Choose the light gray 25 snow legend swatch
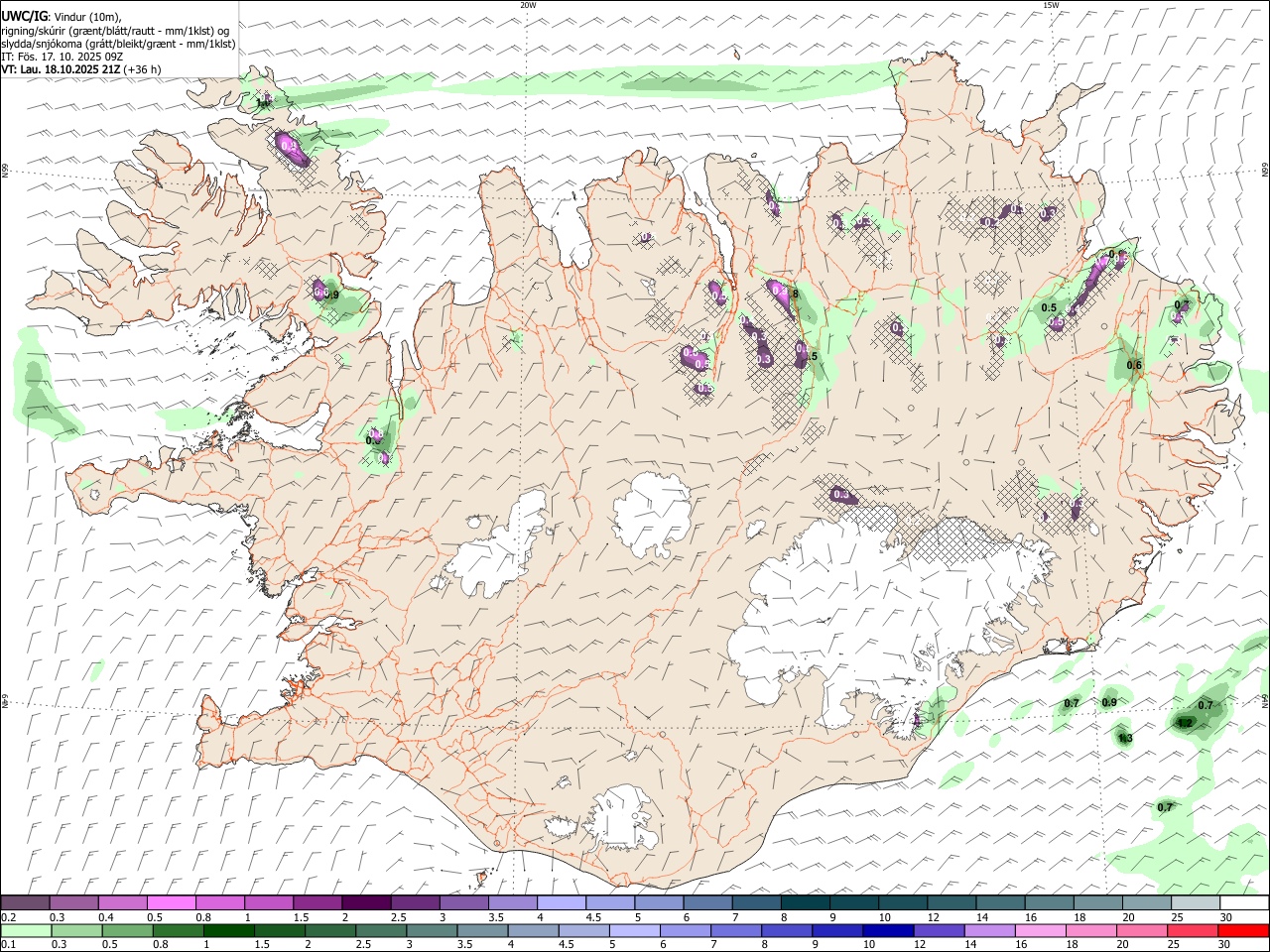 tap(1196, 903)
